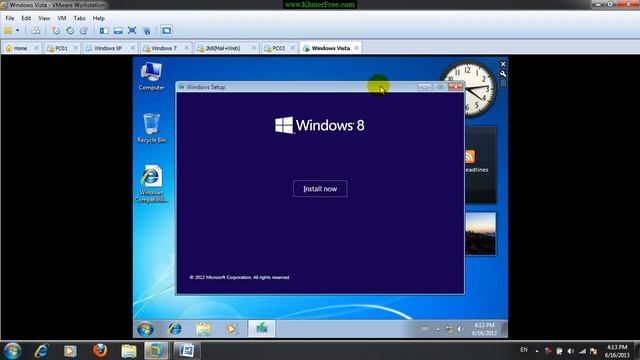Open the Recycle Bin desktop icon

click(151, 128)
